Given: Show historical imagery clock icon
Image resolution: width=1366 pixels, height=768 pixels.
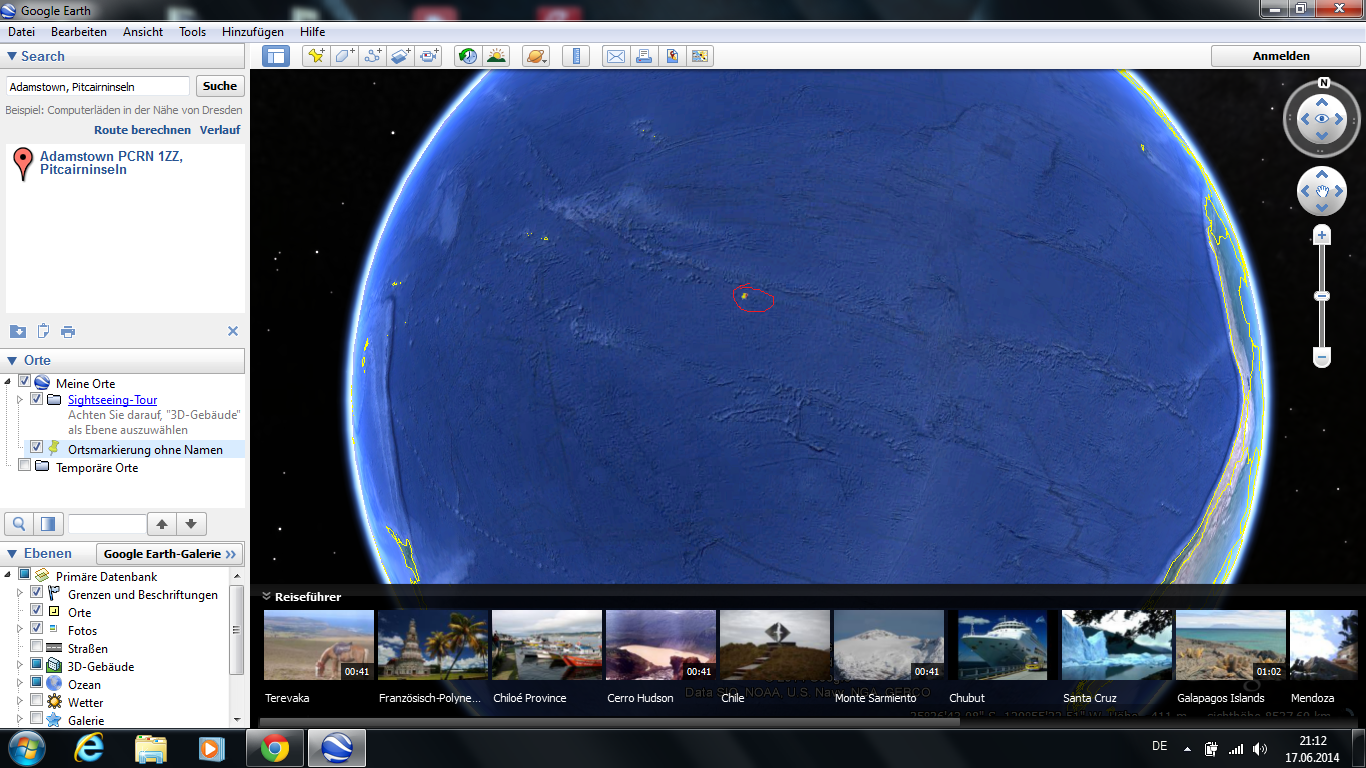Looking at the screenshot, I should [x=468, y=56].
